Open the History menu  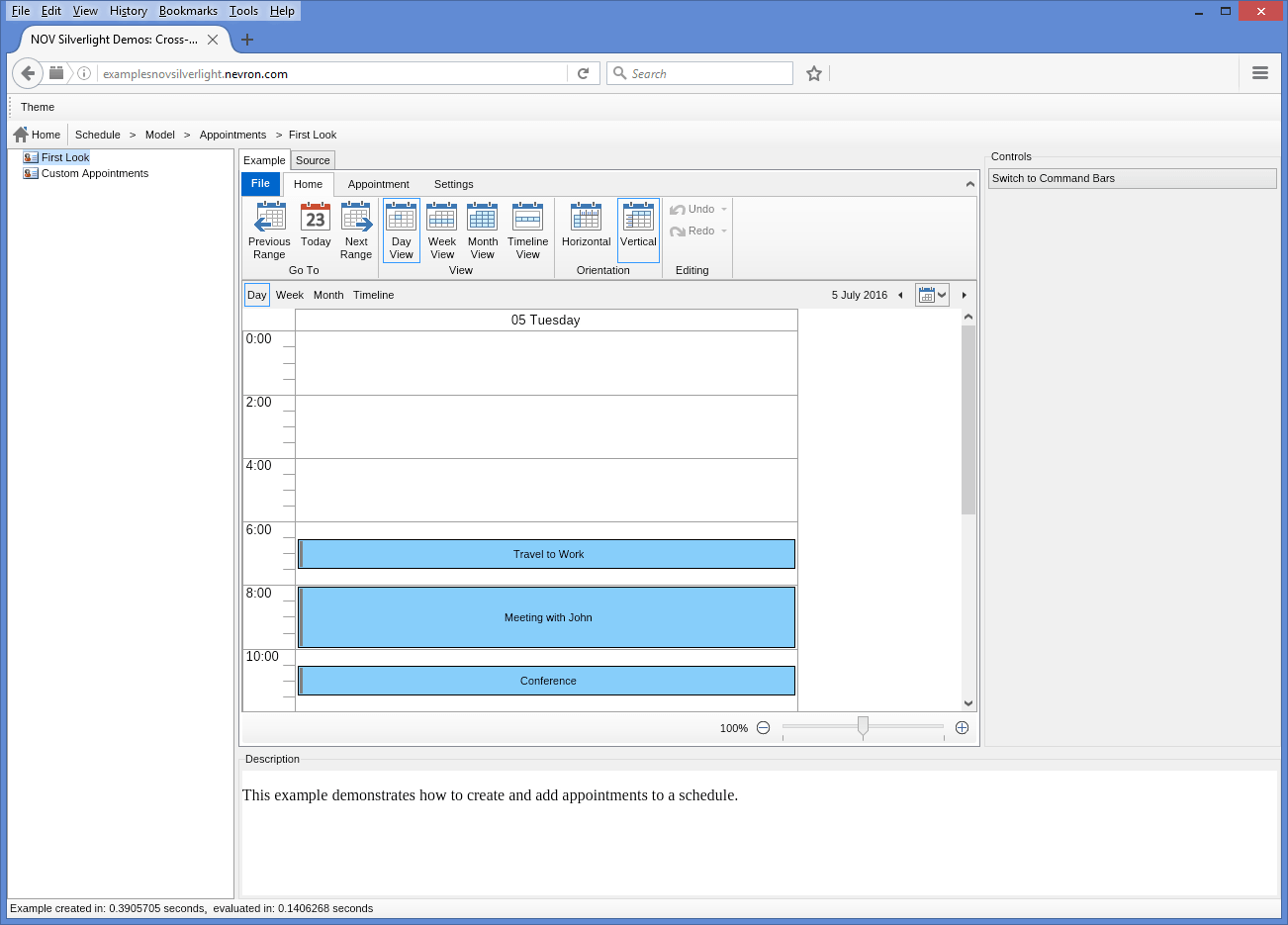(x=129, y=11)
